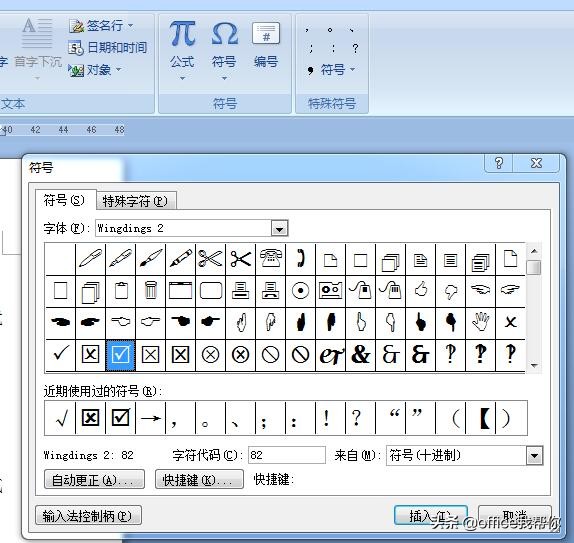Select the trash can symbol
Screen dimensions: 574x543
[150, 291]
